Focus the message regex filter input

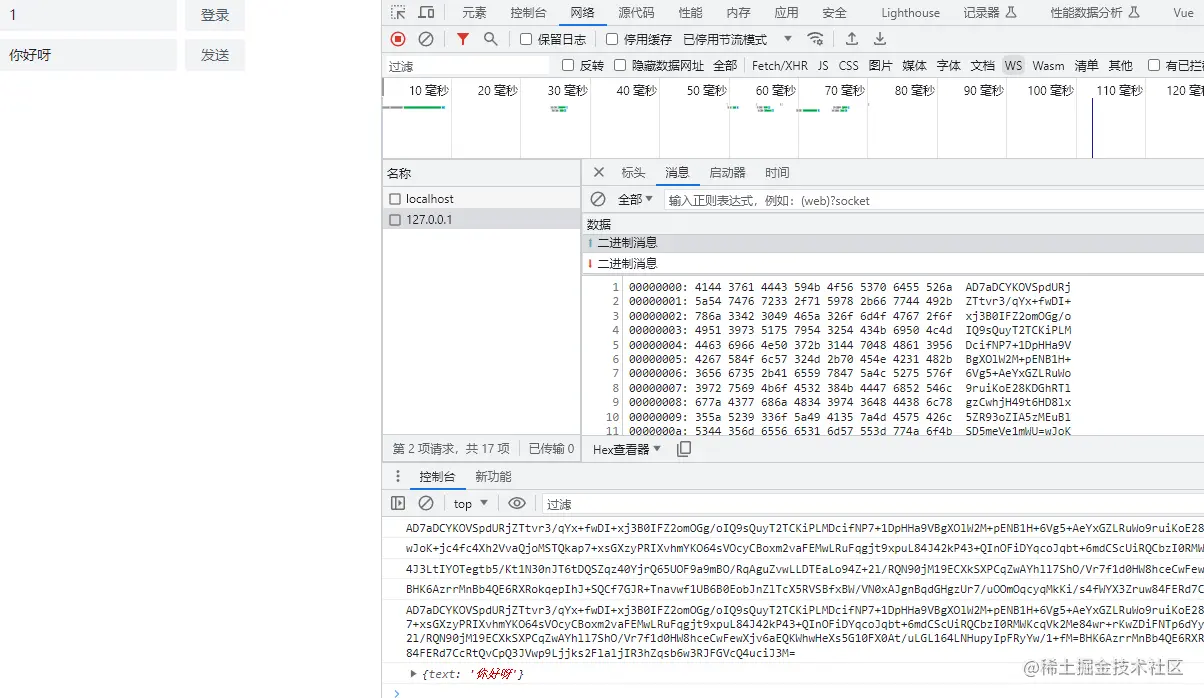point(934,200)
